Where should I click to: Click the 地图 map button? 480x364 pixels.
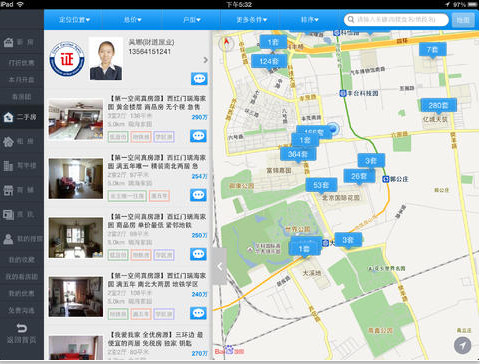point(463,20)
